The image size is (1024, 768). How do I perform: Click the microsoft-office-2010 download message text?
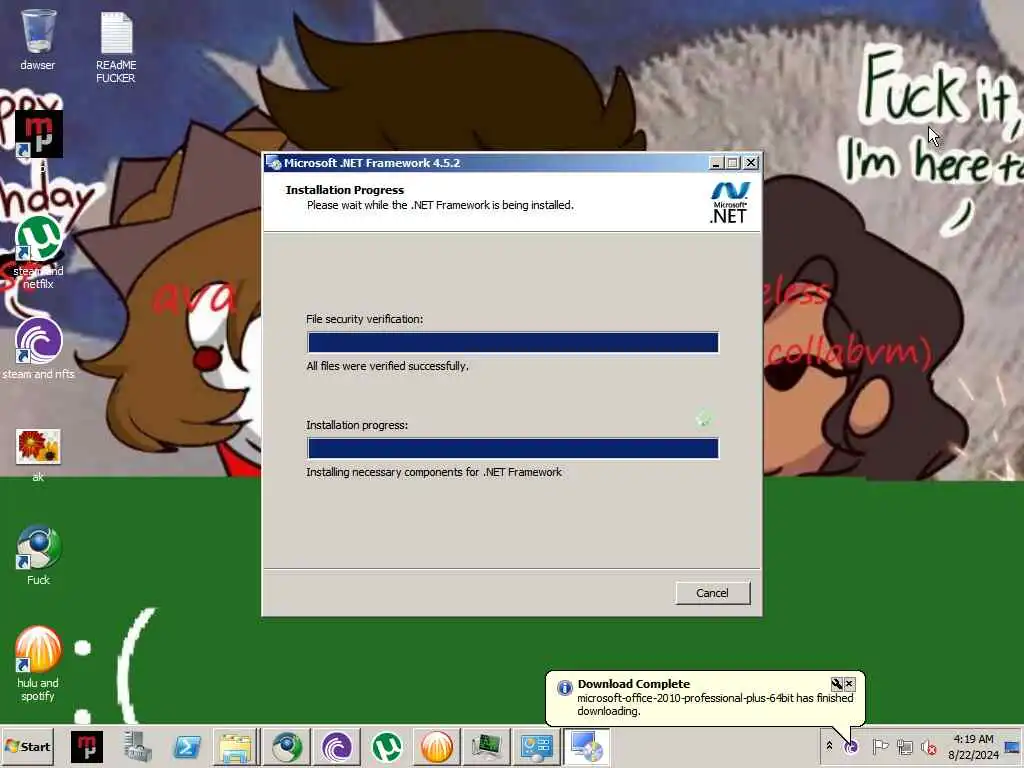pos(715,705)
